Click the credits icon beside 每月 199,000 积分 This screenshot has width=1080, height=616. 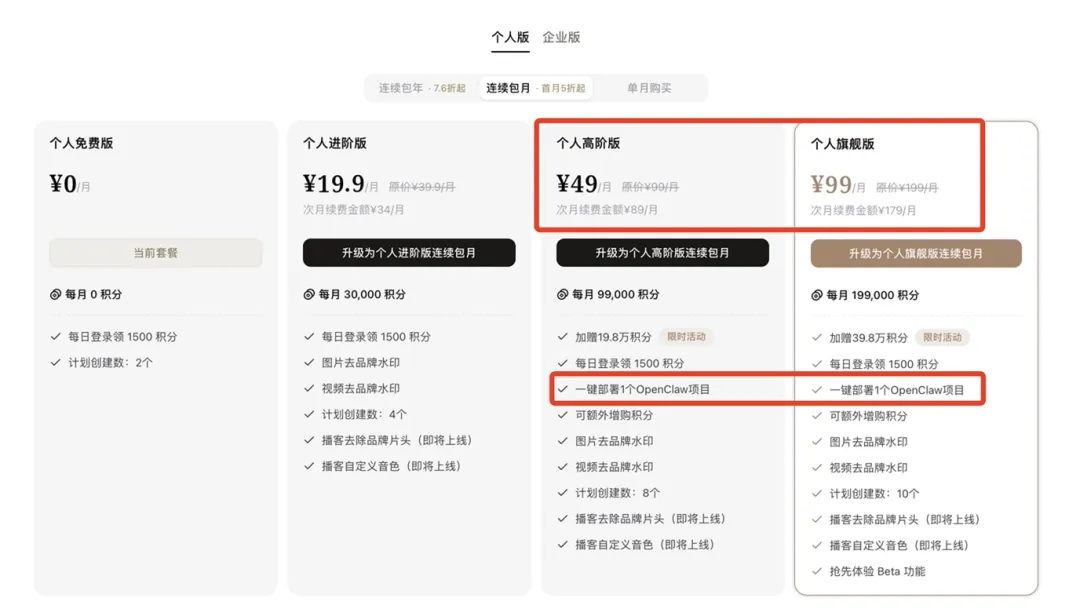(x=817, y=296)
